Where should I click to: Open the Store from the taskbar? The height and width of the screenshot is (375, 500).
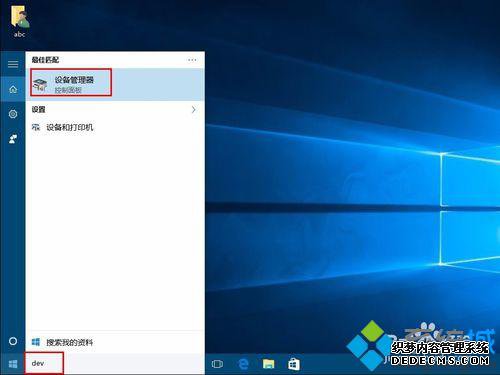[x=293, y=364]
